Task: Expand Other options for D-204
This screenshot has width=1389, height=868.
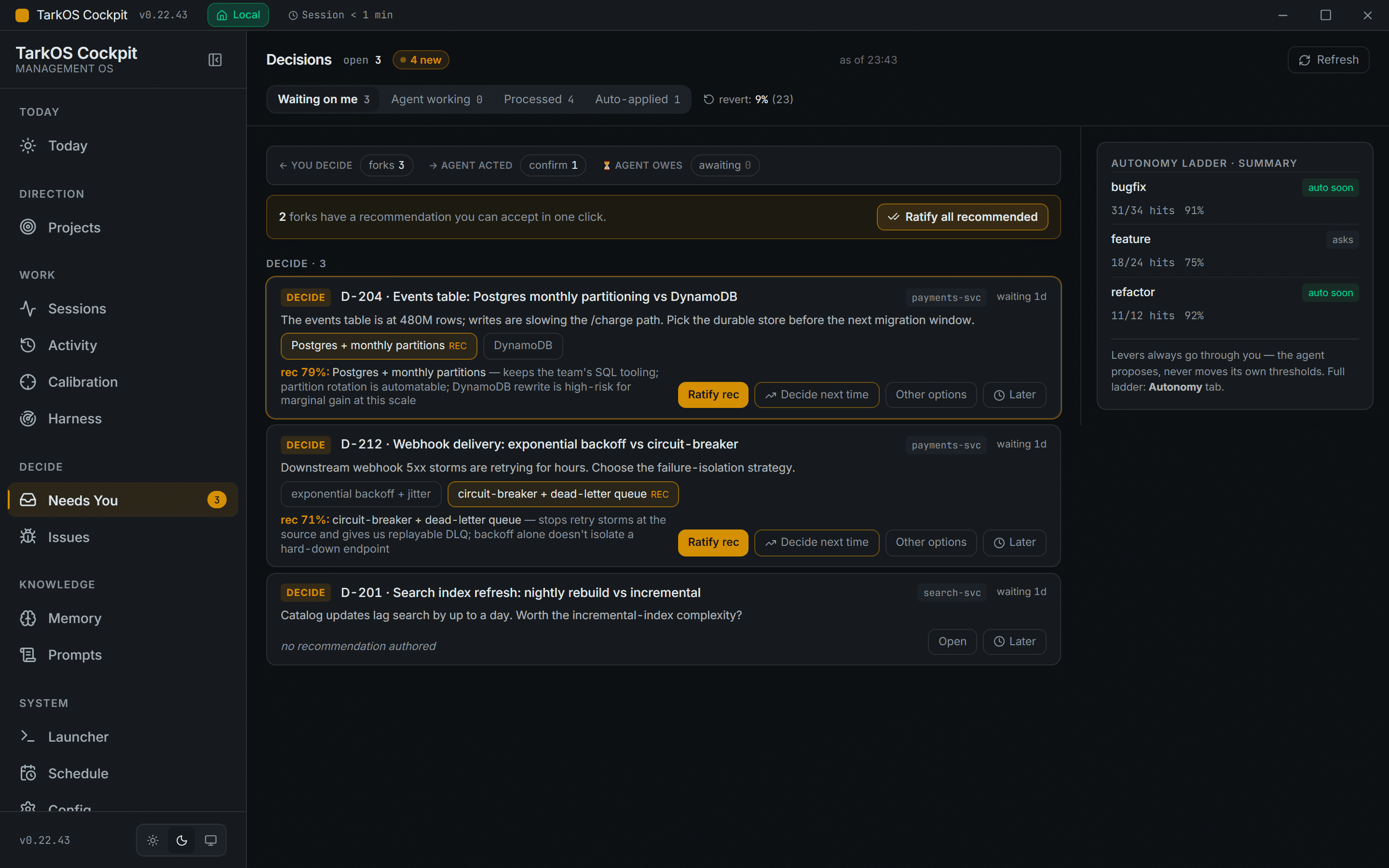Action: (931, 395)
